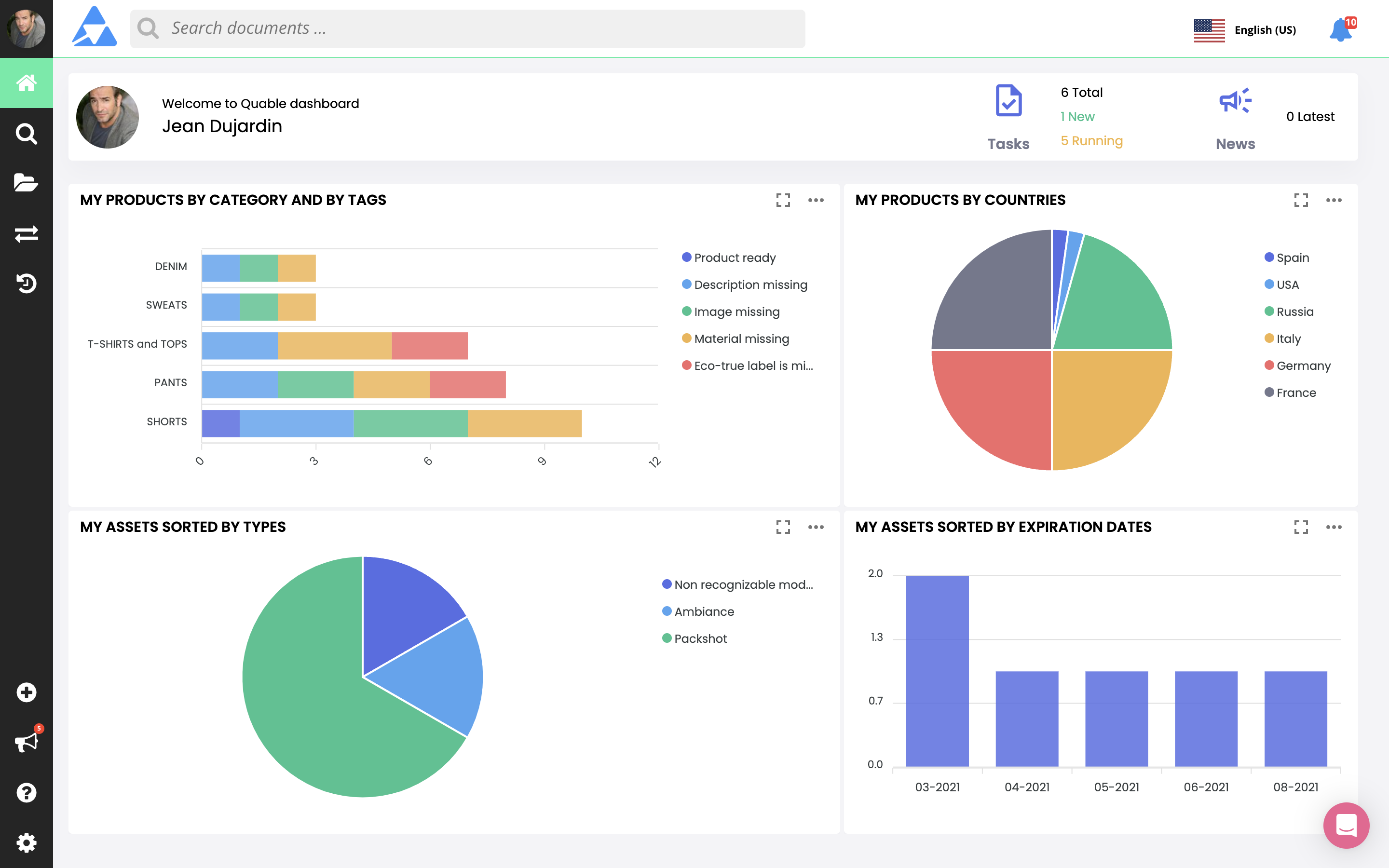This screenshot has height=868, width=1389.
Task: Click the 03-2021 expiration bar
Action: [x=937, y=671]
